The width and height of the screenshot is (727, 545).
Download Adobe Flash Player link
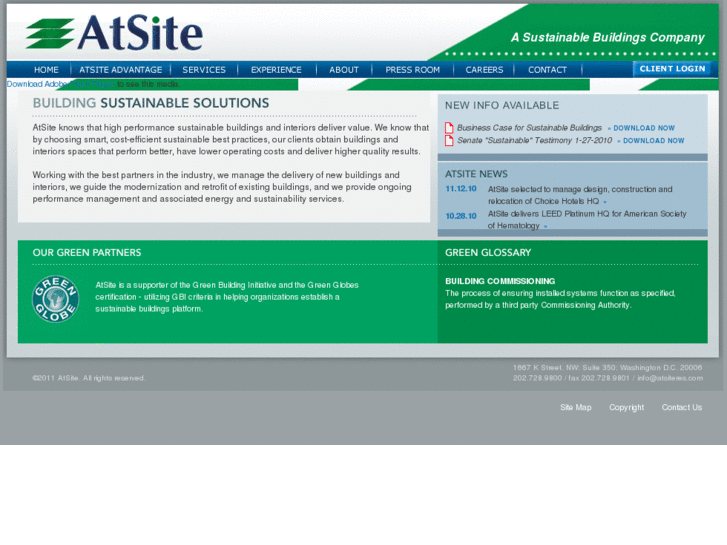61,84
